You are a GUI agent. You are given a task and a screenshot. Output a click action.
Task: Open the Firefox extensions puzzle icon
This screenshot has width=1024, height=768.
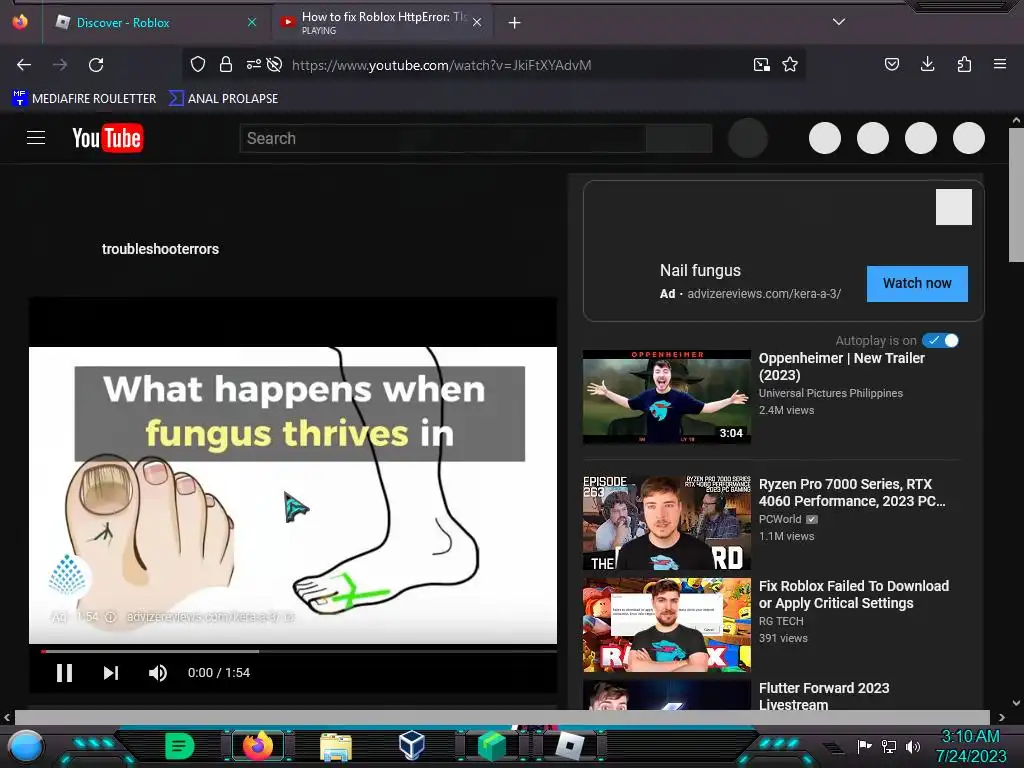[x=964, y=64]
